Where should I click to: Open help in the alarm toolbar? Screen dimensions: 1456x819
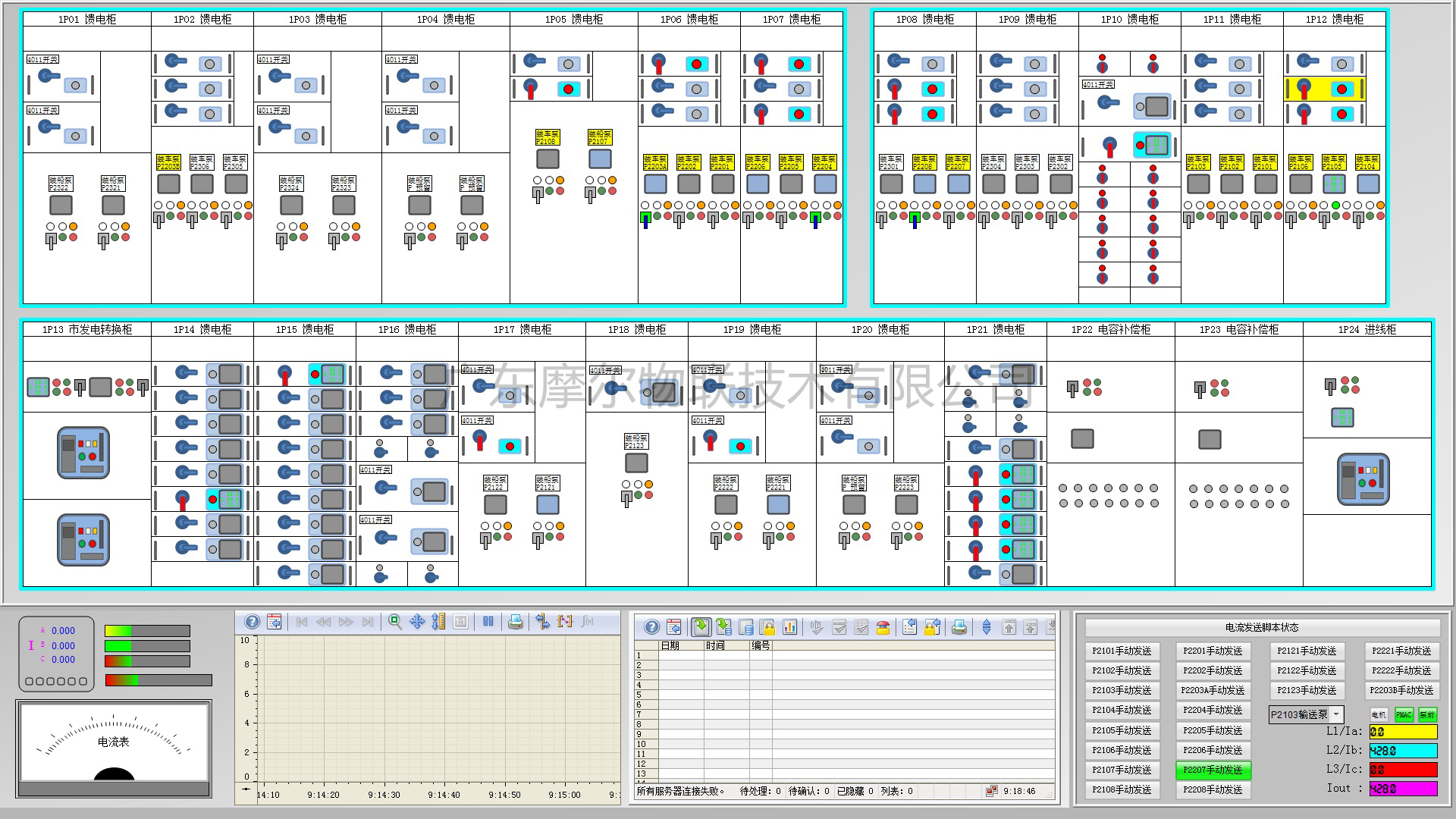[651, 627]
